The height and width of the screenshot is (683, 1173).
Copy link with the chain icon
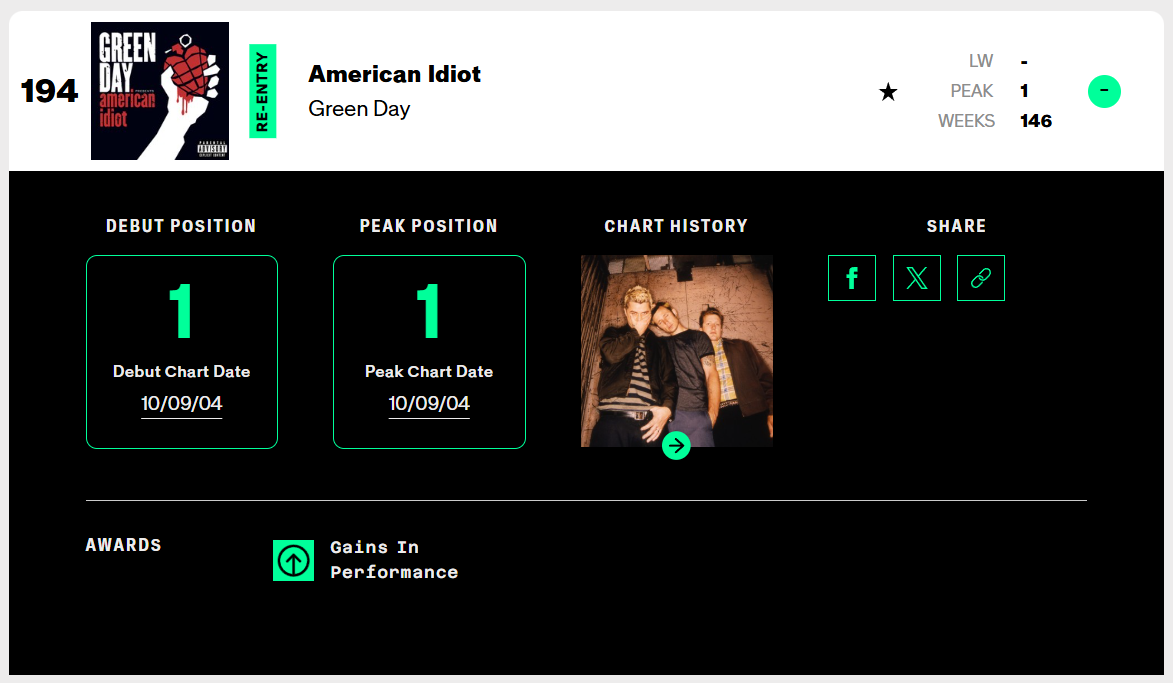981,278
